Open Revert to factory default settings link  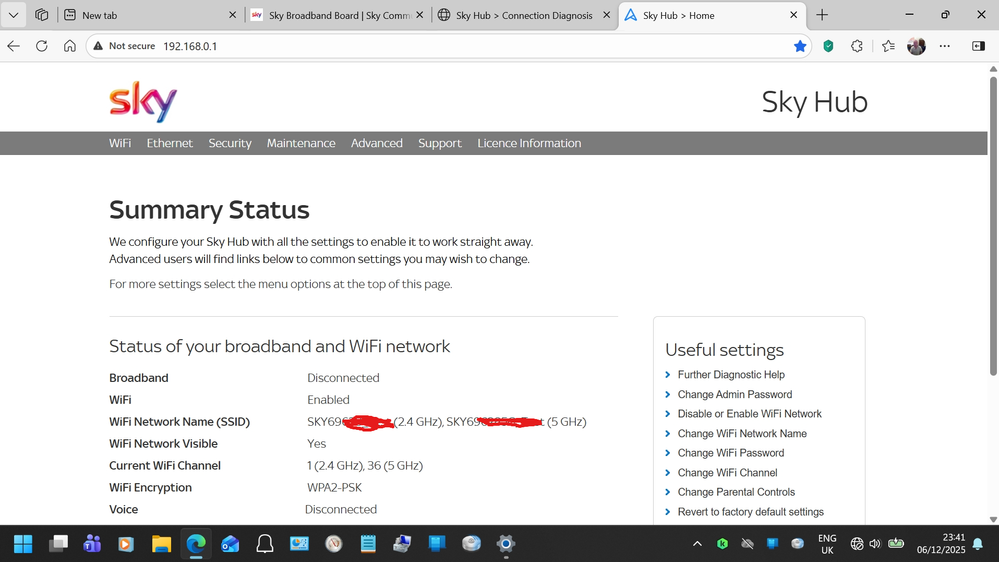[x=751, y=512]
